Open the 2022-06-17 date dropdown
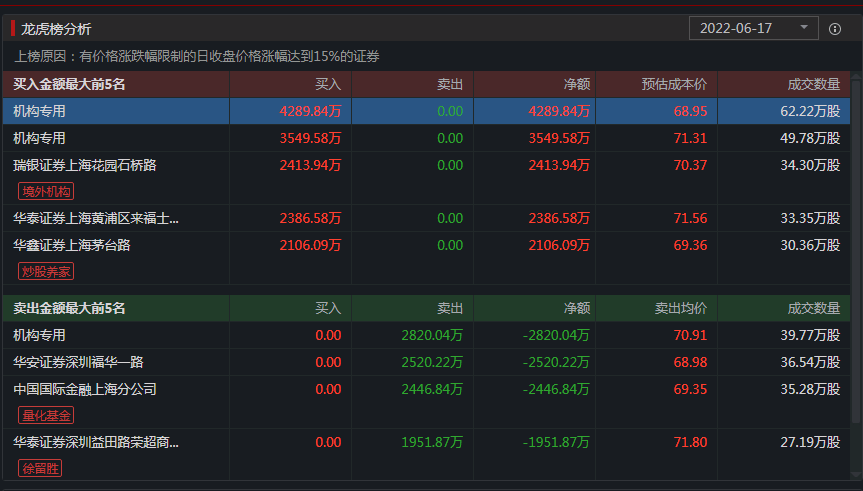Screen dimensions: 863x491 [x=753, y=28]
